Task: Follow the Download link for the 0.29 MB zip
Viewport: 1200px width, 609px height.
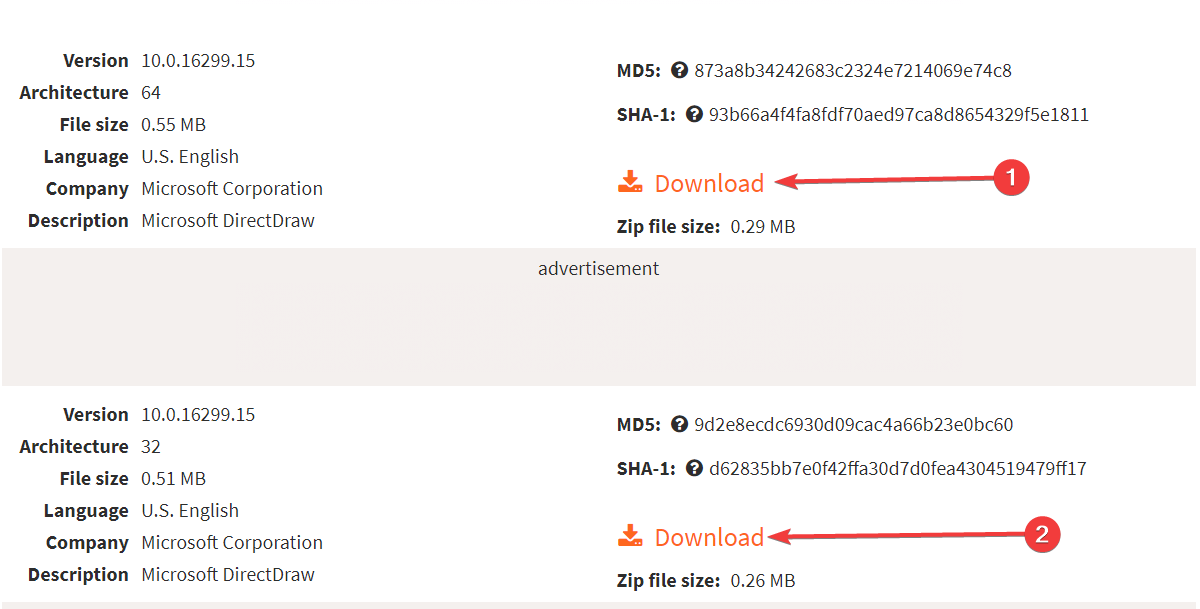Action: click(x=709, y=183)
